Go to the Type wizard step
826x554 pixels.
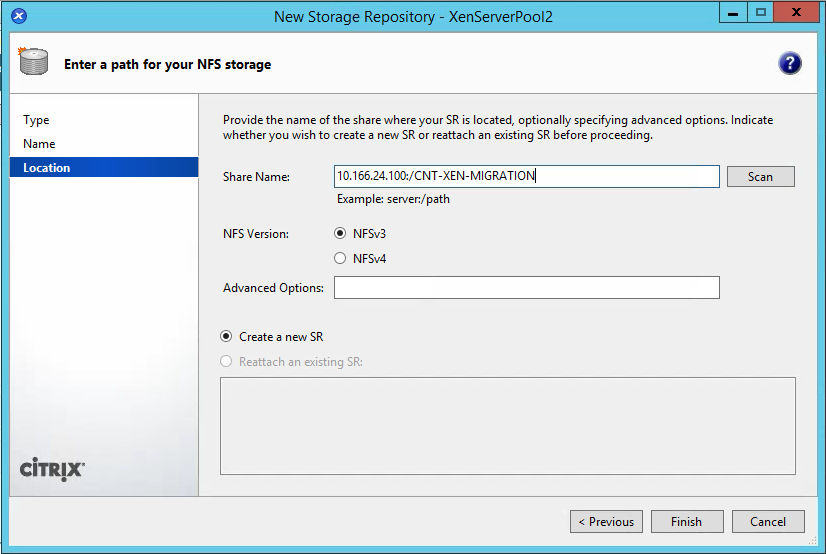coord(36,120)
